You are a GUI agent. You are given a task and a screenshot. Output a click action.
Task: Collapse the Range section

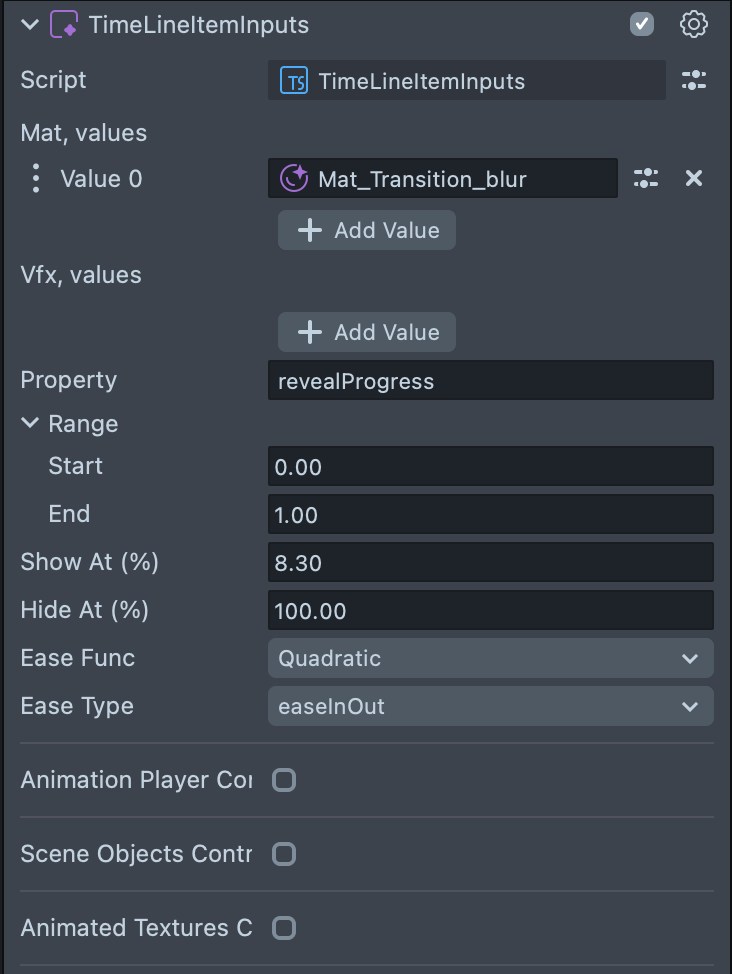(29, 424)
